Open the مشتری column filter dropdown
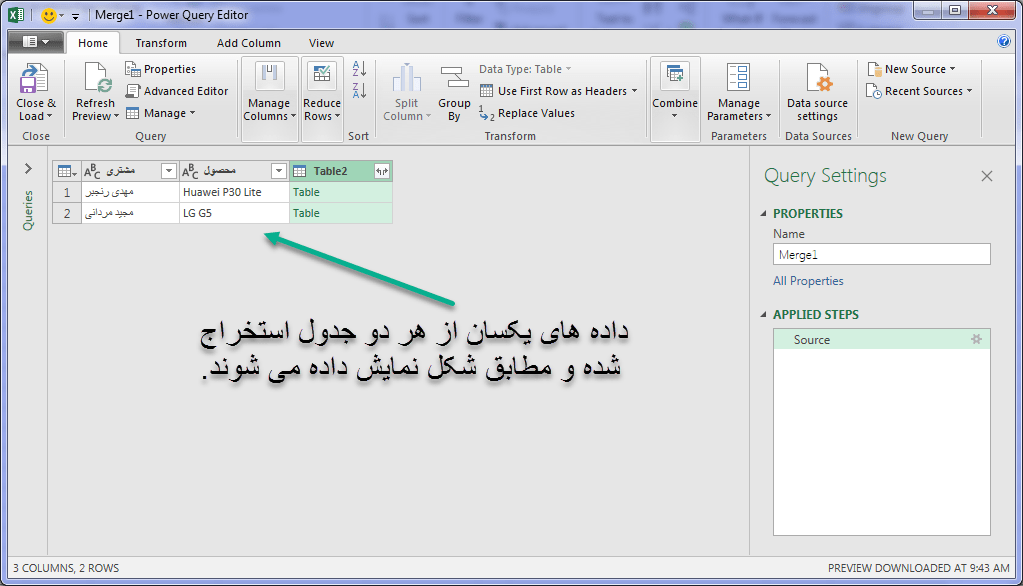The image size is (1023, 586). tap(168, 172)
